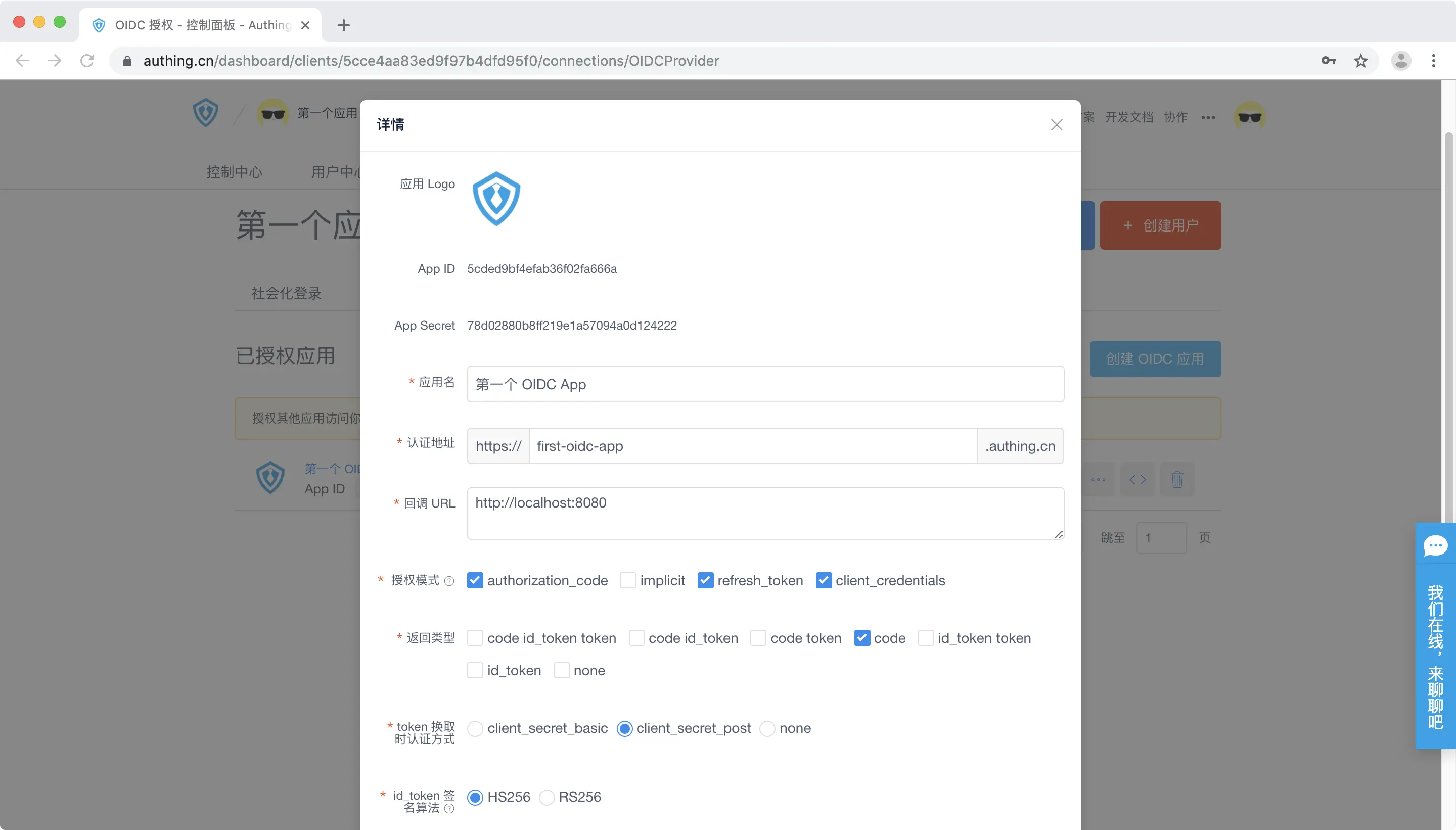Click the 回调 URL text area

pyautogui.click(x=765, y=513)
